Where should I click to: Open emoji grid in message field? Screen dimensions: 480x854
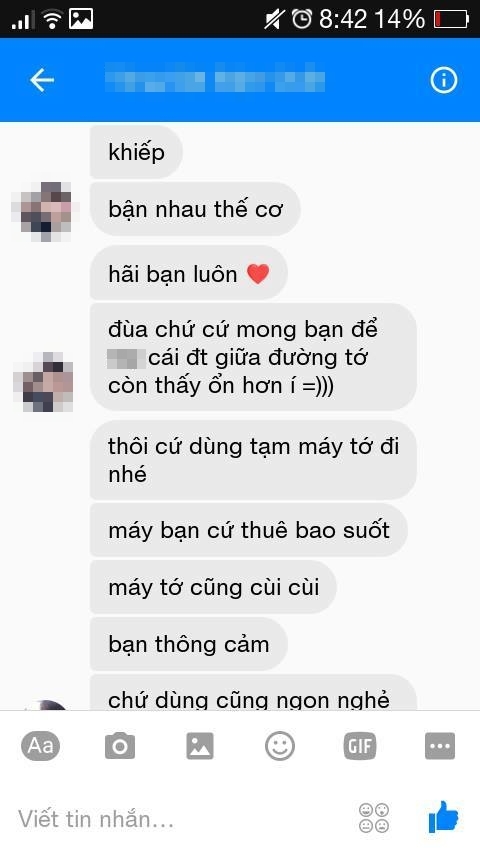374,818
